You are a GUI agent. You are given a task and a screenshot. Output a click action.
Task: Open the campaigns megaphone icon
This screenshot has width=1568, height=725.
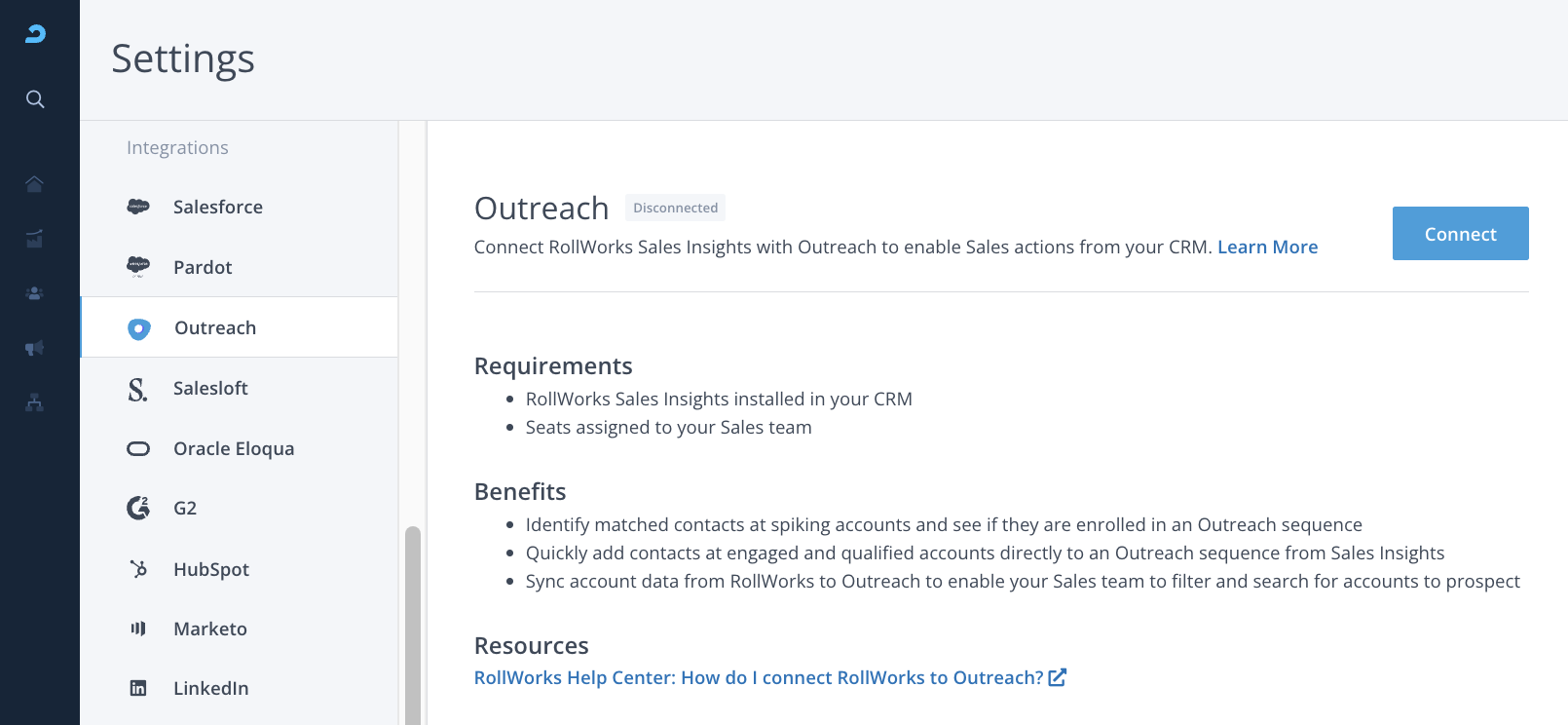tap(35, 348)
